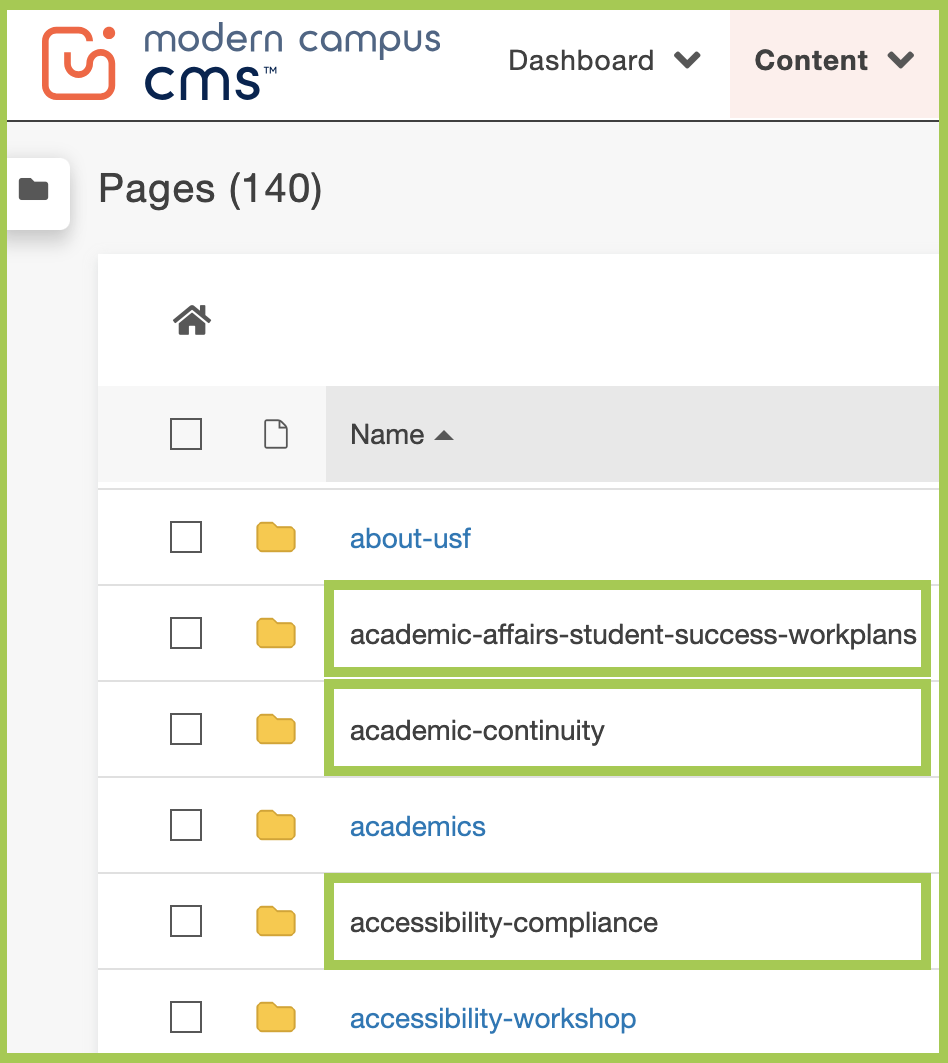Image resolution: width=948 pixels, height=1063 pixels.
Task: Check the accessibility-compliance row checkbox
Action: coord(186,921)
